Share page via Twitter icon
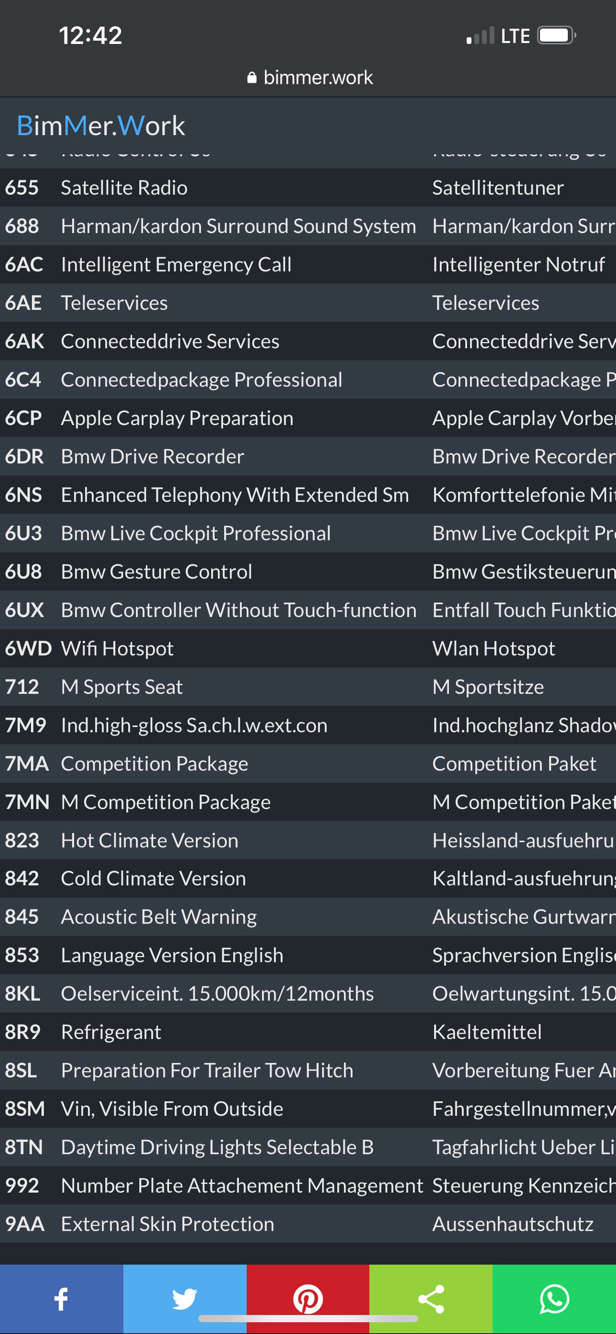Viewport: 616px width, 1334px height. click(x=184, y=1298)
